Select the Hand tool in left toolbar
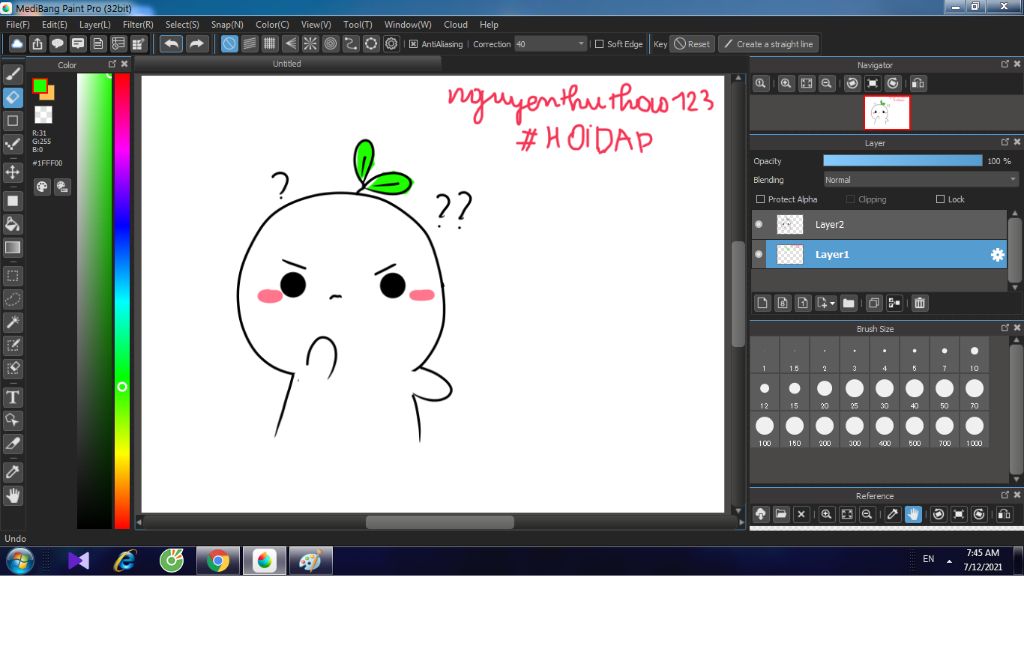This screenshot has width=1024, height=661. point(12,496)
